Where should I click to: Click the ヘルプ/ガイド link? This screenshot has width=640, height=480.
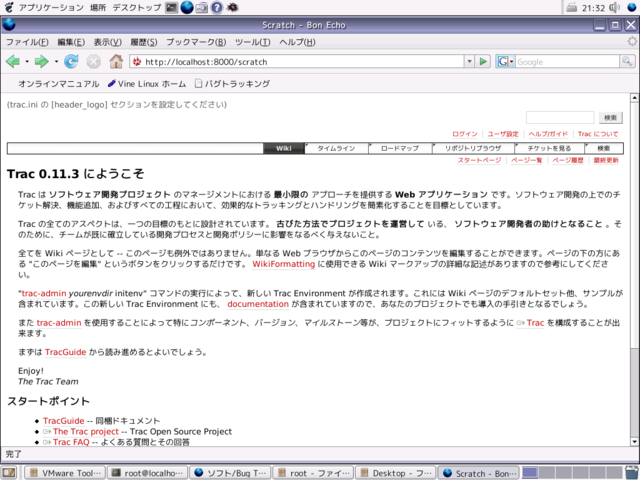coord(548,134)
